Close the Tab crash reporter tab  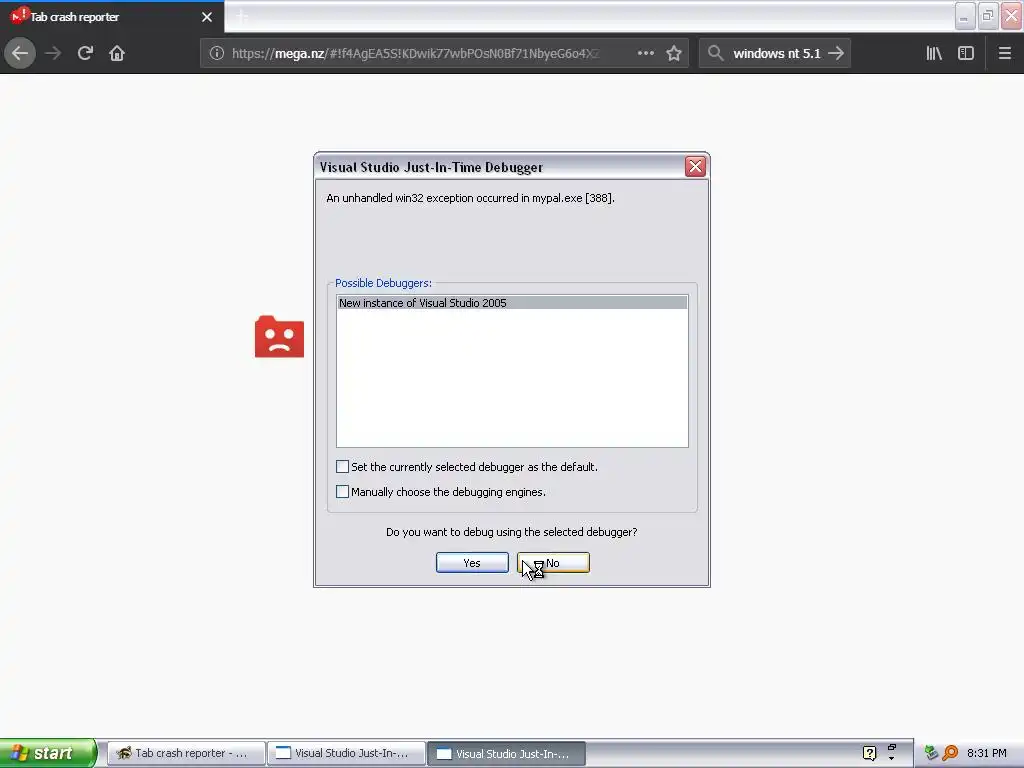coord(207,17)
